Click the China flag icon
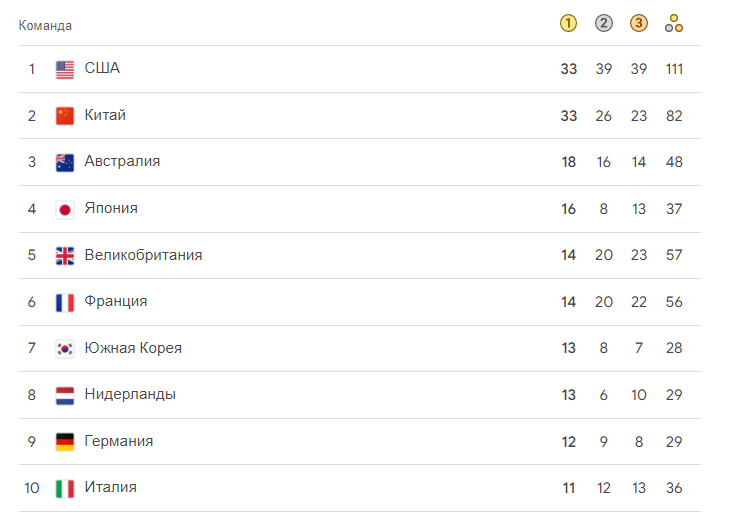Image resolution: width=730 pixels, height=514 pixels. tap(65, 116)
